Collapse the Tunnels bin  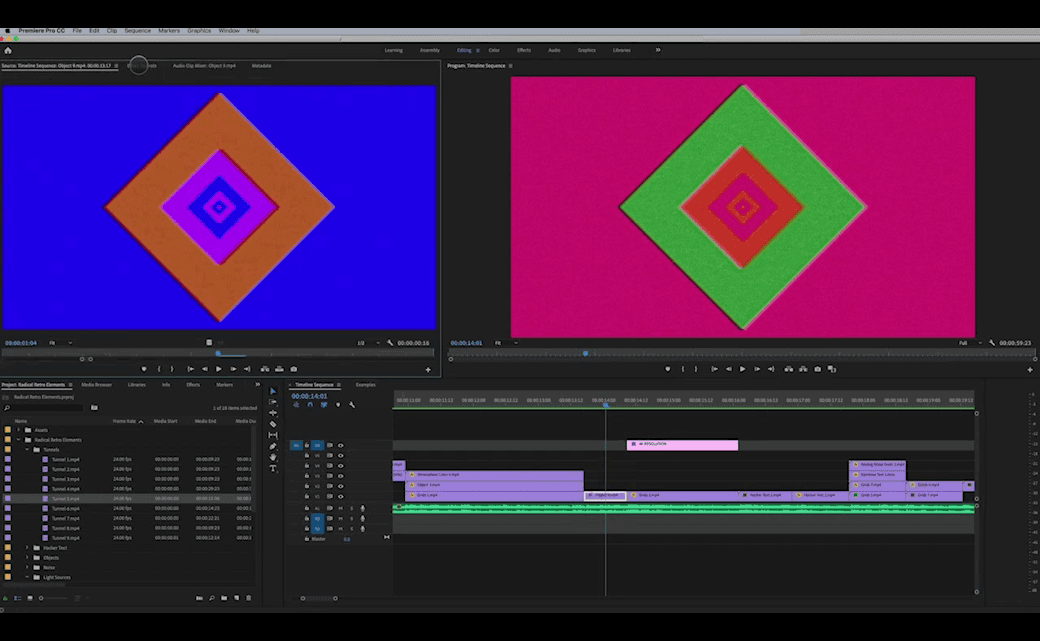(27, 449)
